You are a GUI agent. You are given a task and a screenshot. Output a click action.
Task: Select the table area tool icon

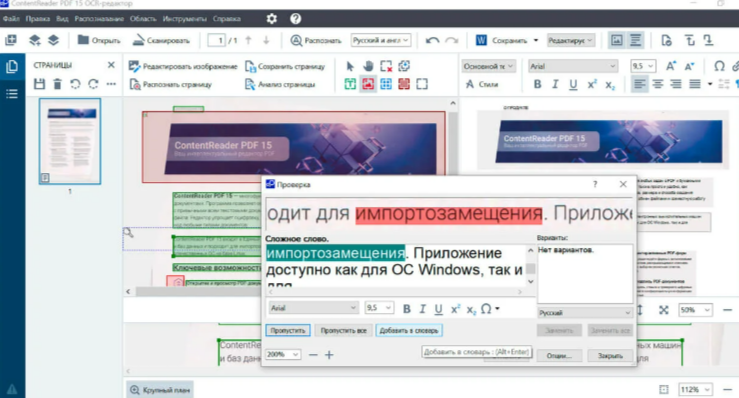coord(386,84)
